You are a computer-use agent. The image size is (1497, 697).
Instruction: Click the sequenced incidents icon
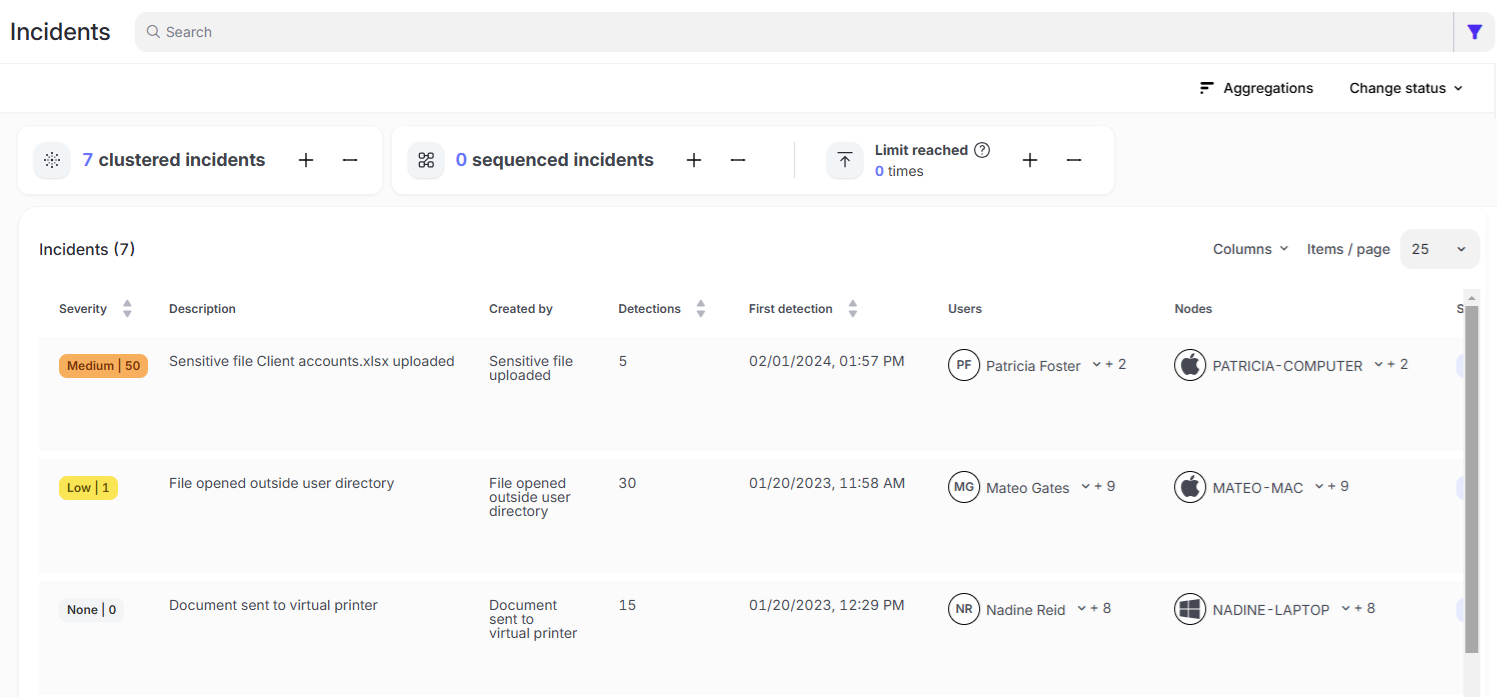pos(426,160)
